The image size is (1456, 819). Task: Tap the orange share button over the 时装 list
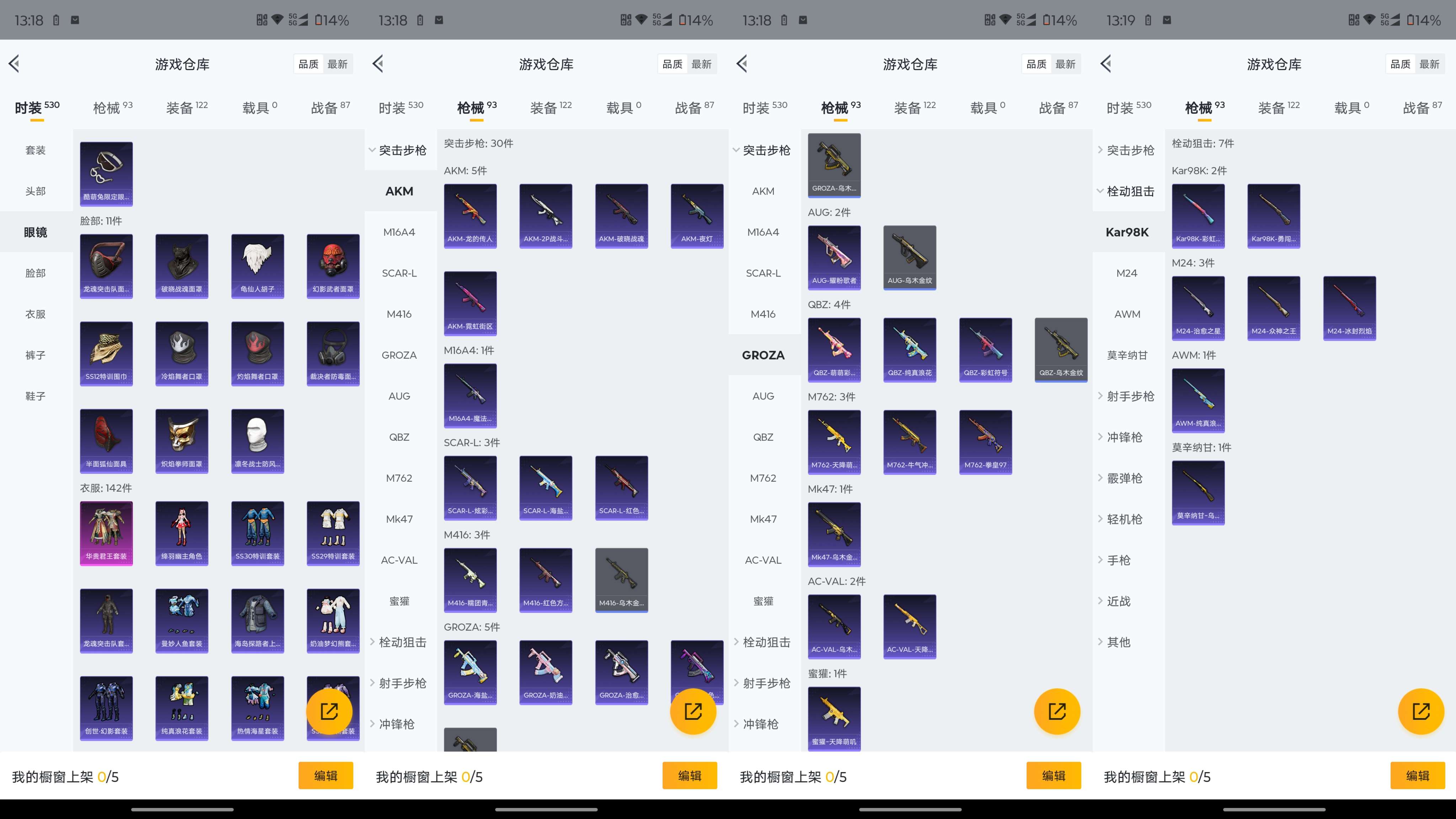329,711
